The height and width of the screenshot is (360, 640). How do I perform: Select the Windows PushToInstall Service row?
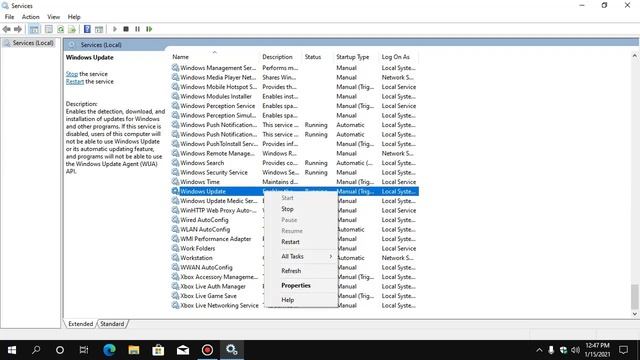point(295,144)
